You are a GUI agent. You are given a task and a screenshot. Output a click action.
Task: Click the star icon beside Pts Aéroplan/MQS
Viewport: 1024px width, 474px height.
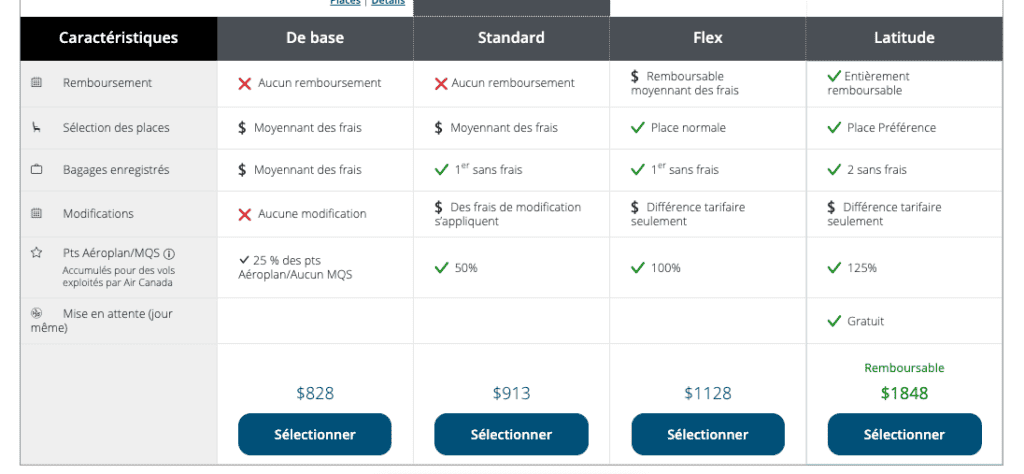pos(37,253)
